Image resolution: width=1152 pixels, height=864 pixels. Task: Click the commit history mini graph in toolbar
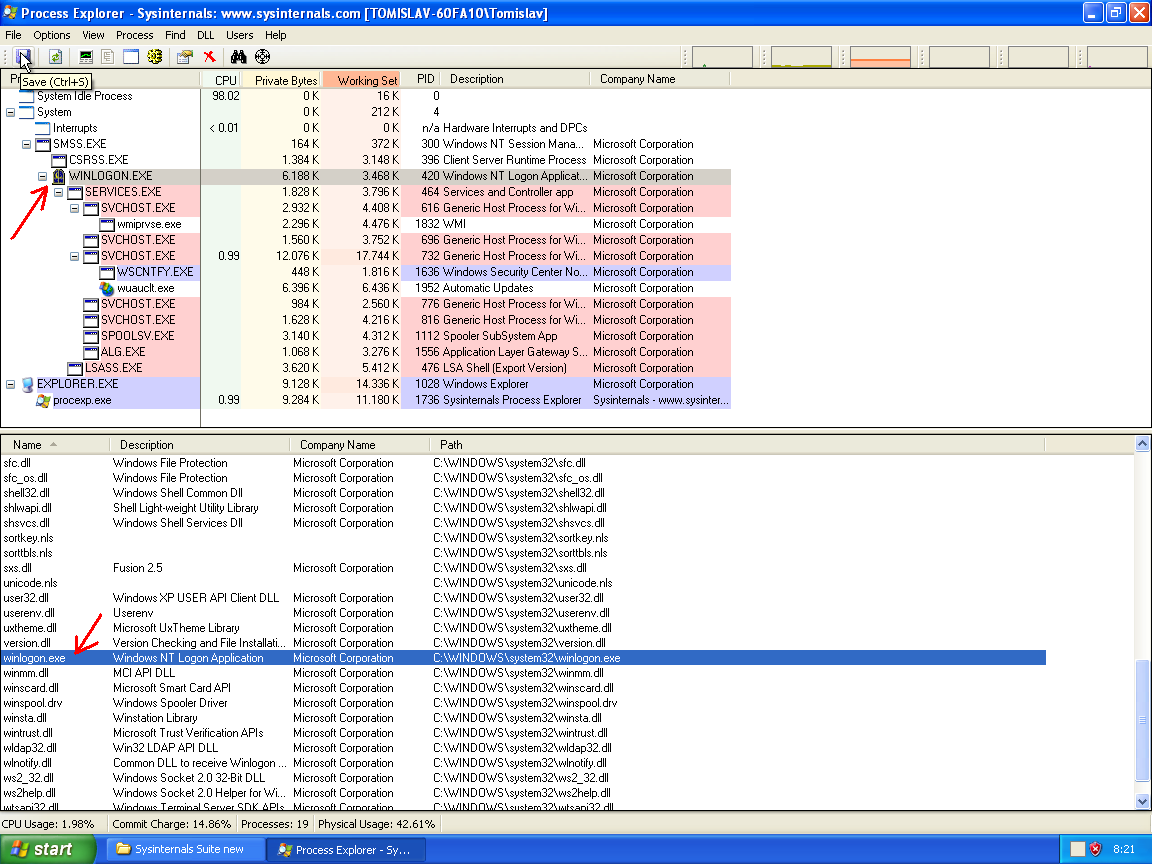801,57
